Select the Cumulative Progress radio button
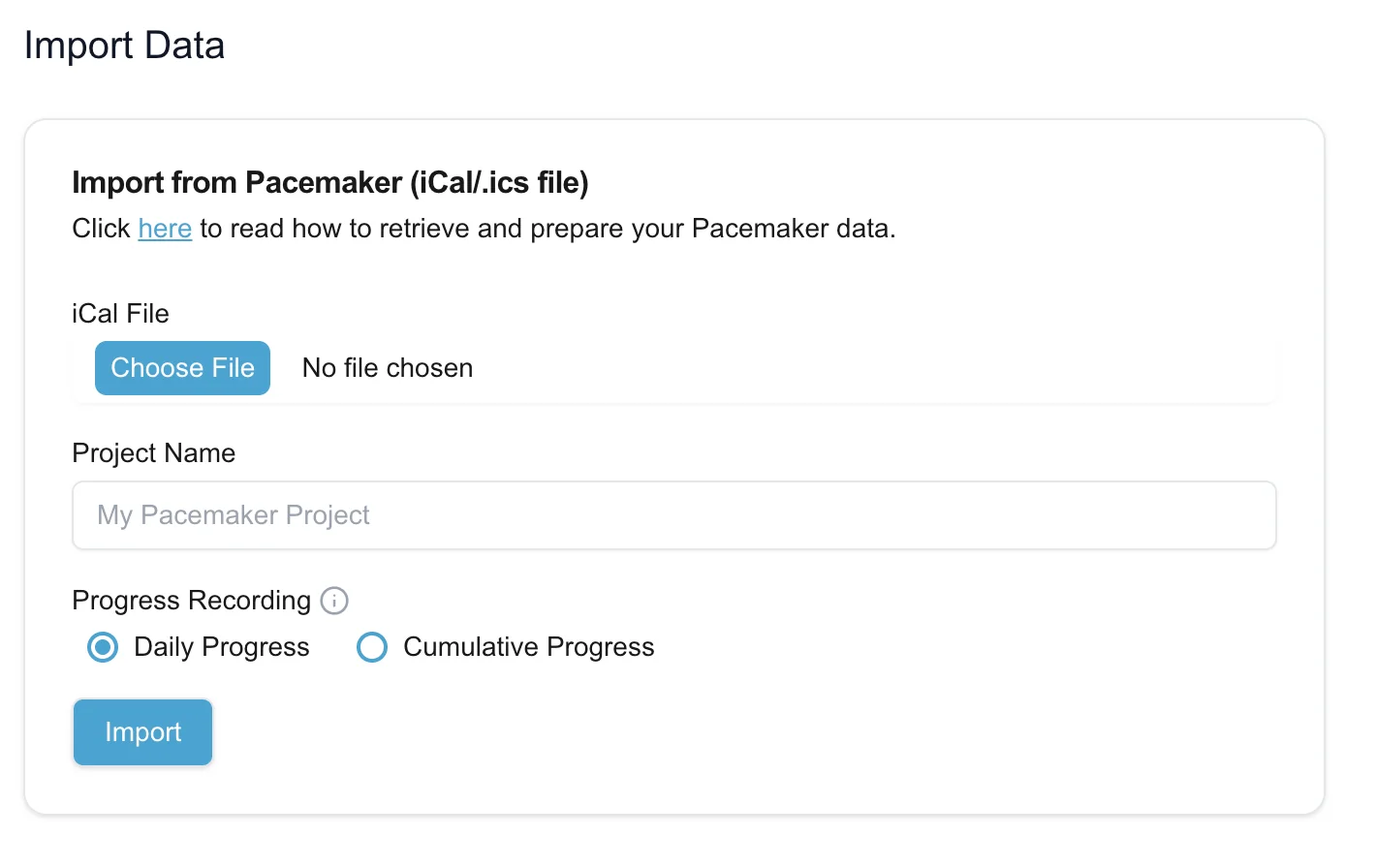 click(372, 647)
